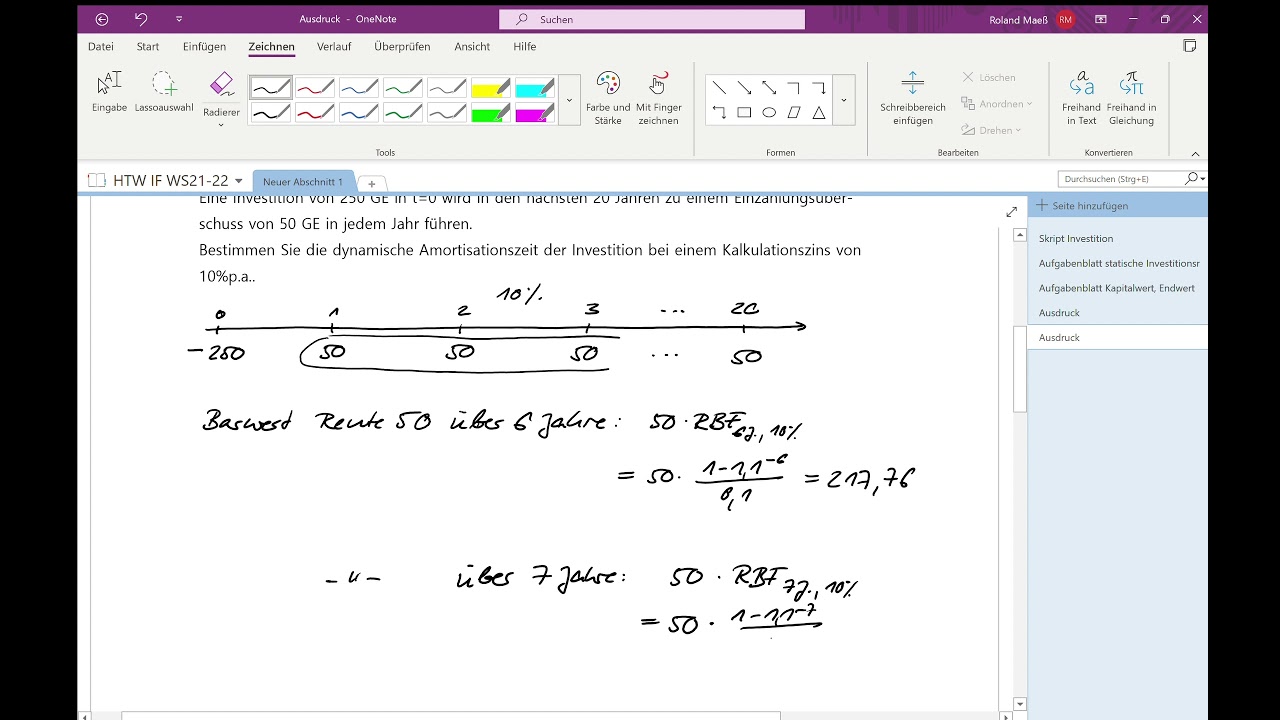
Task: Open Quick Access Toolbar customize arrow
Action: (179, 19)
